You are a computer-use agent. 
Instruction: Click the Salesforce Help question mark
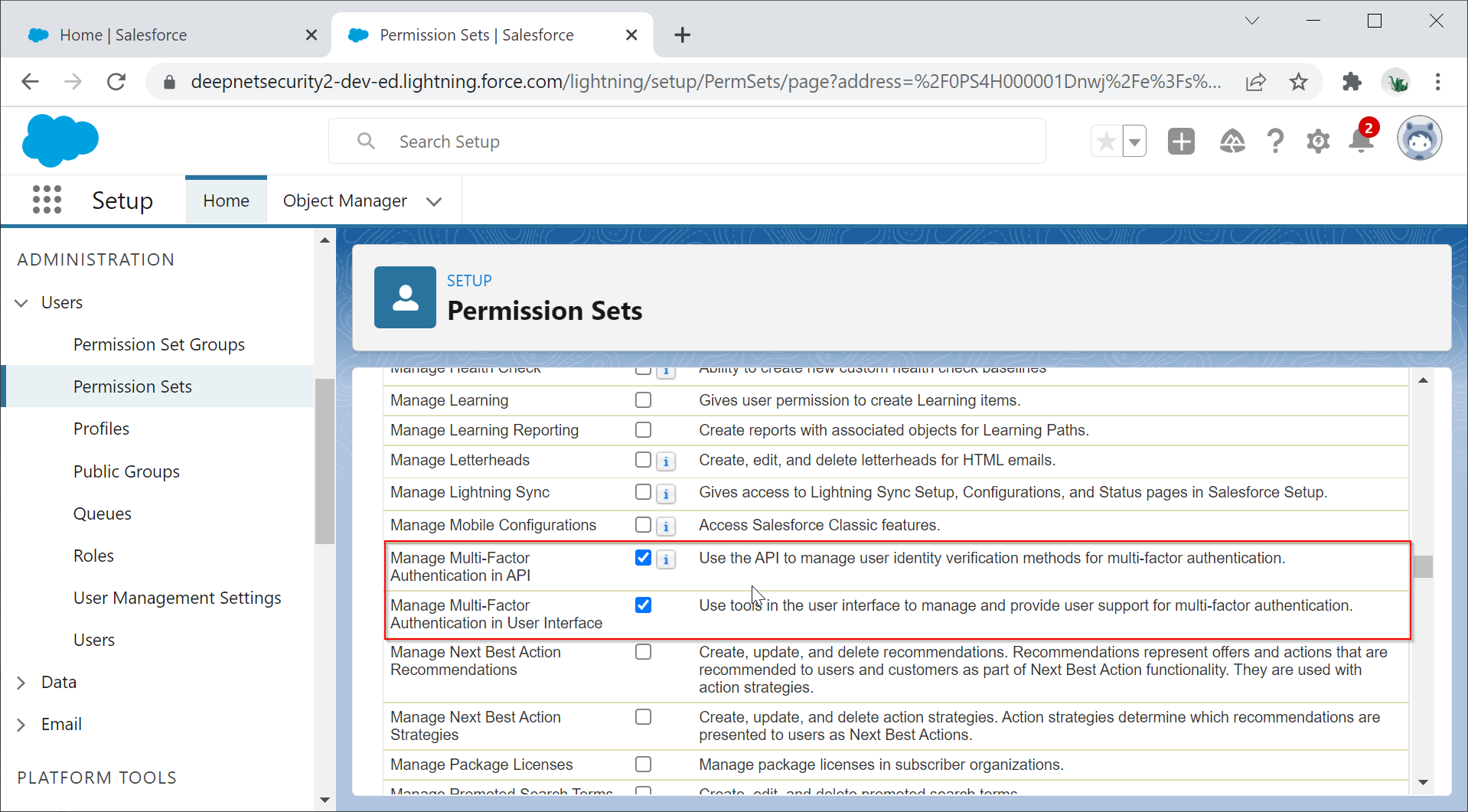click(1274, 142)
